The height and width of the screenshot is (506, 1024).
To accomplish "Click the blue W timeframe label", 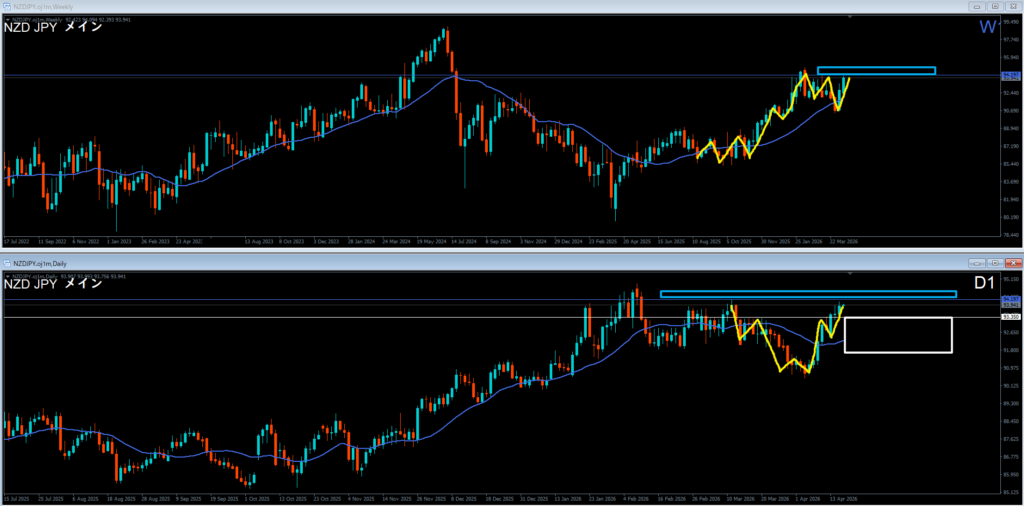I will 986,27.
